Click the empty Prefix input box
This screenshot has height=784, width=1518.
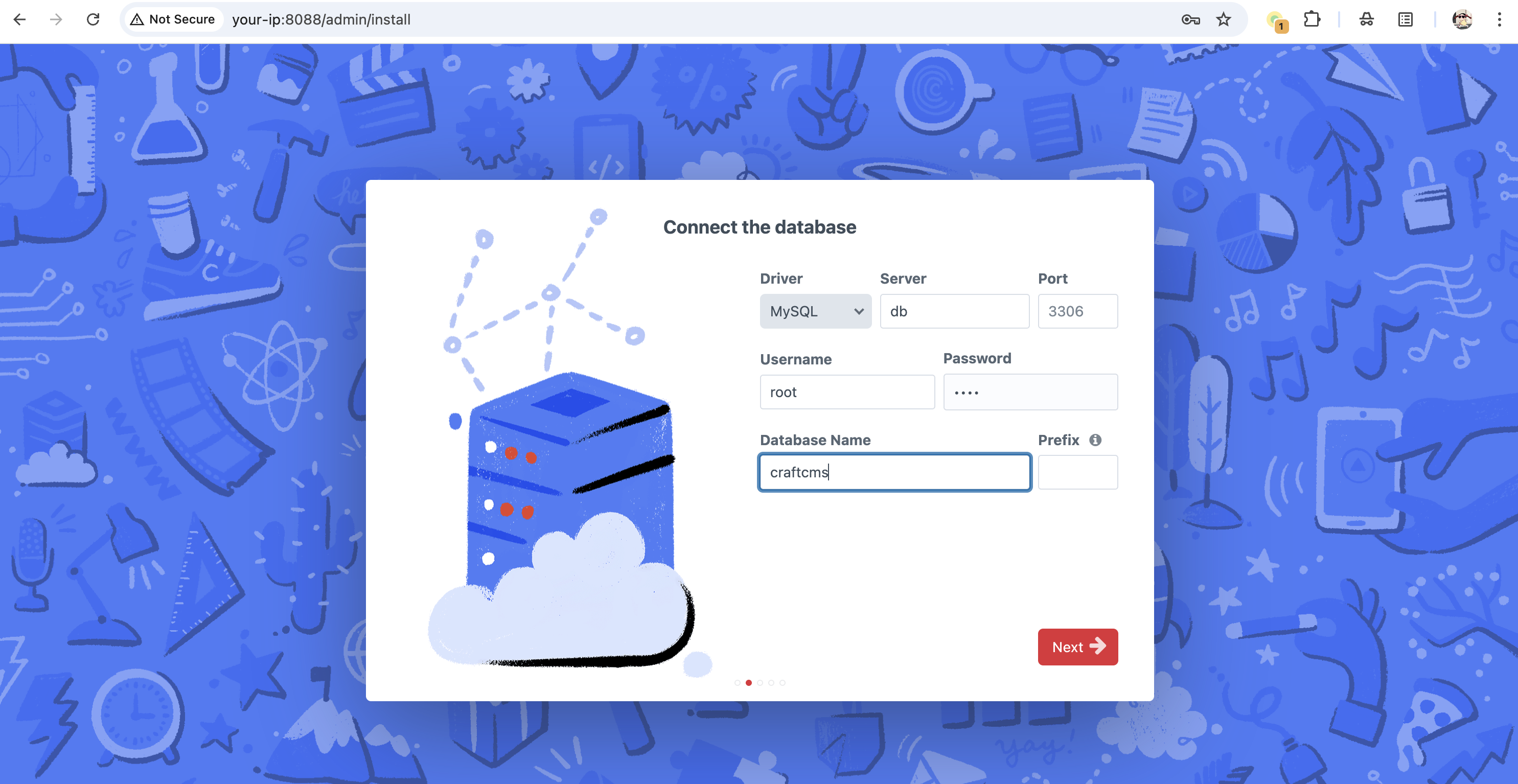(1077, 472)
